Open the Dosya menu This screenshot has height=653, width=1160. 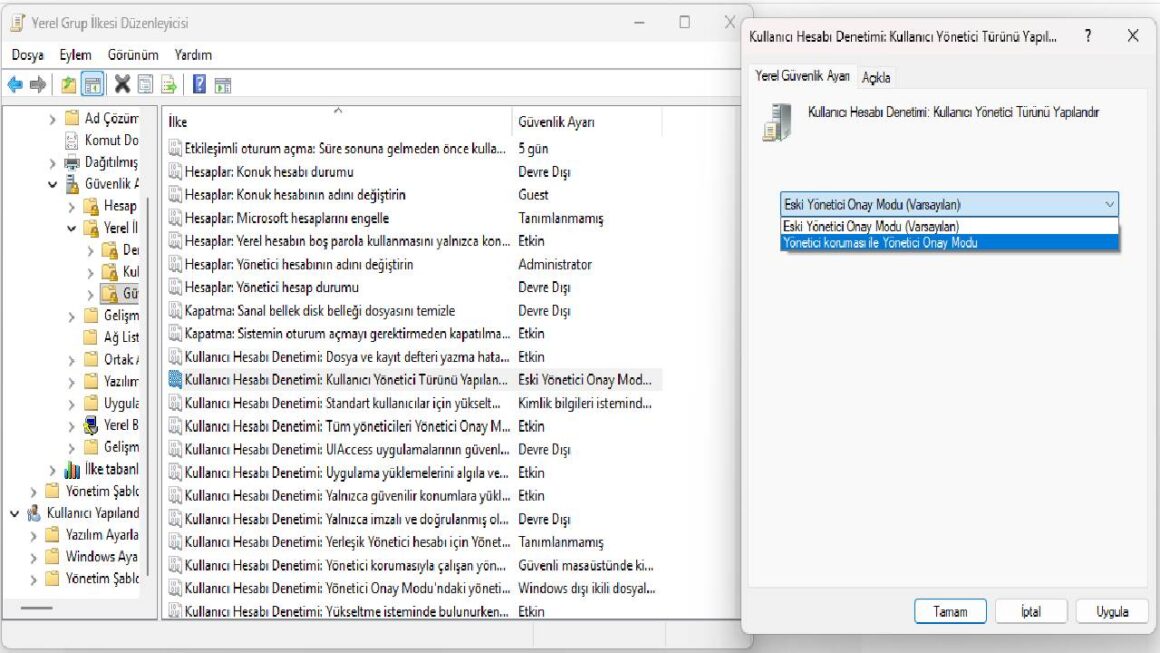pyautogui.click(x=27, y=55)
